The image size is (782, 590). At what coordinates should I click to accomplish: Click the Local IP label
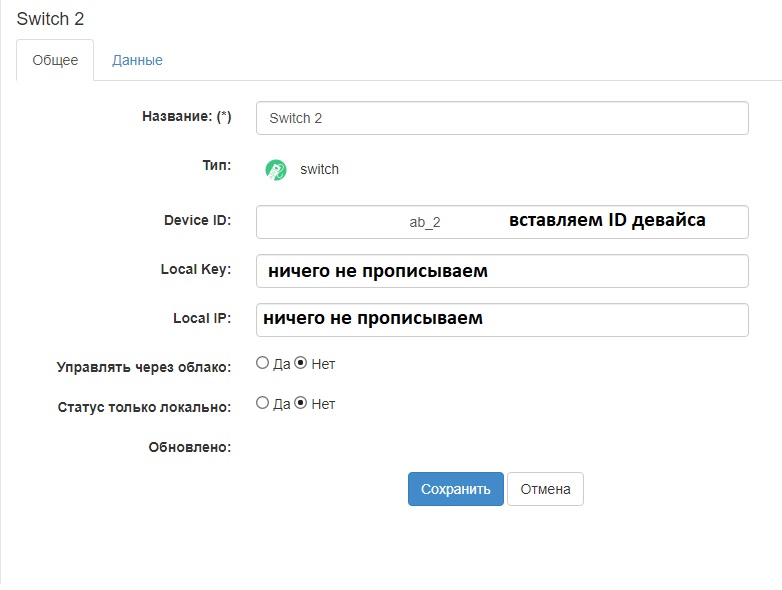click(x=202, y=318)
